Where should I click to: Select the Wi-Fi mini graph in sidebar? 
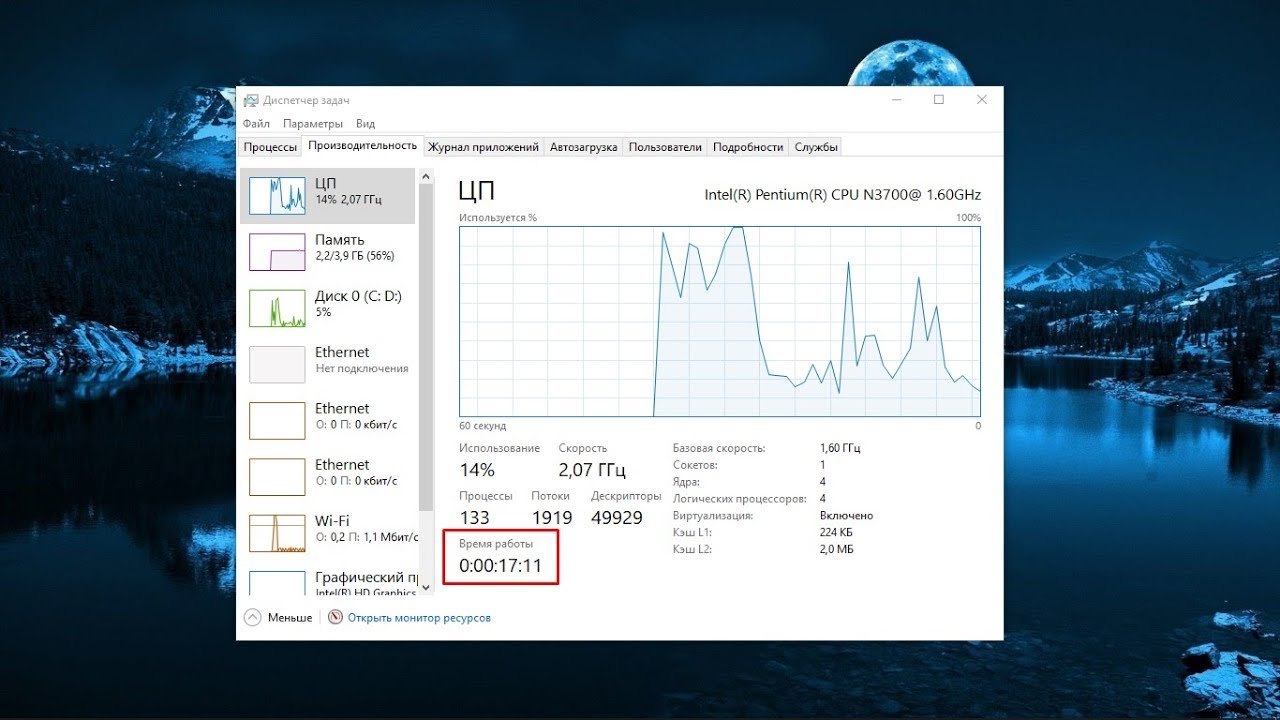(x=277, y=533)
